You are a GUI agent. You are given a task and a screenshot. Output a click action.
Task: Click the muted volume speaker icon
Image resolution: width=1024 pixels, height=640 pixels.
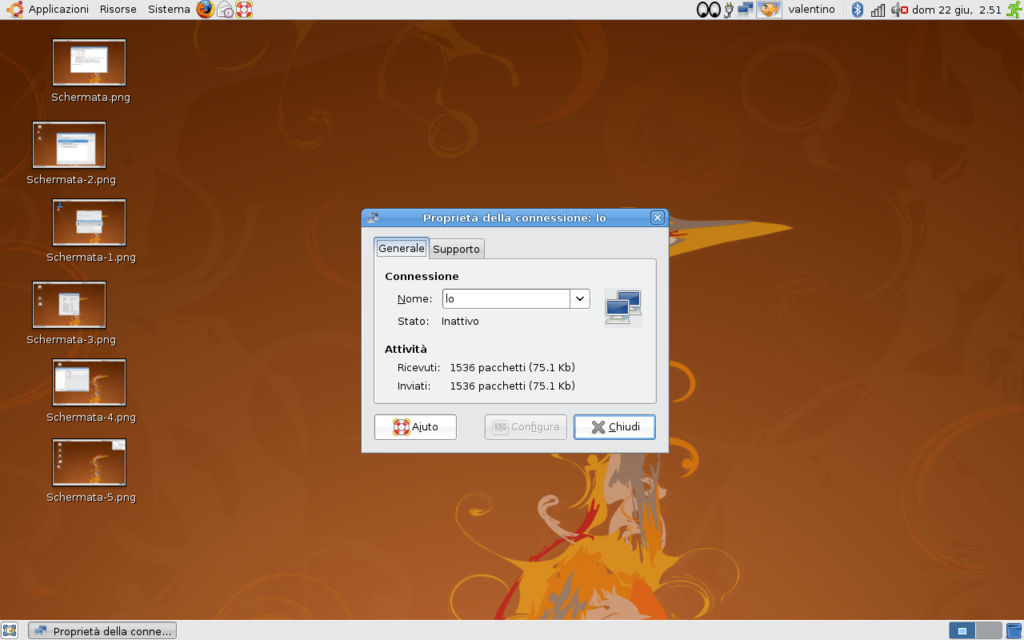898,10
